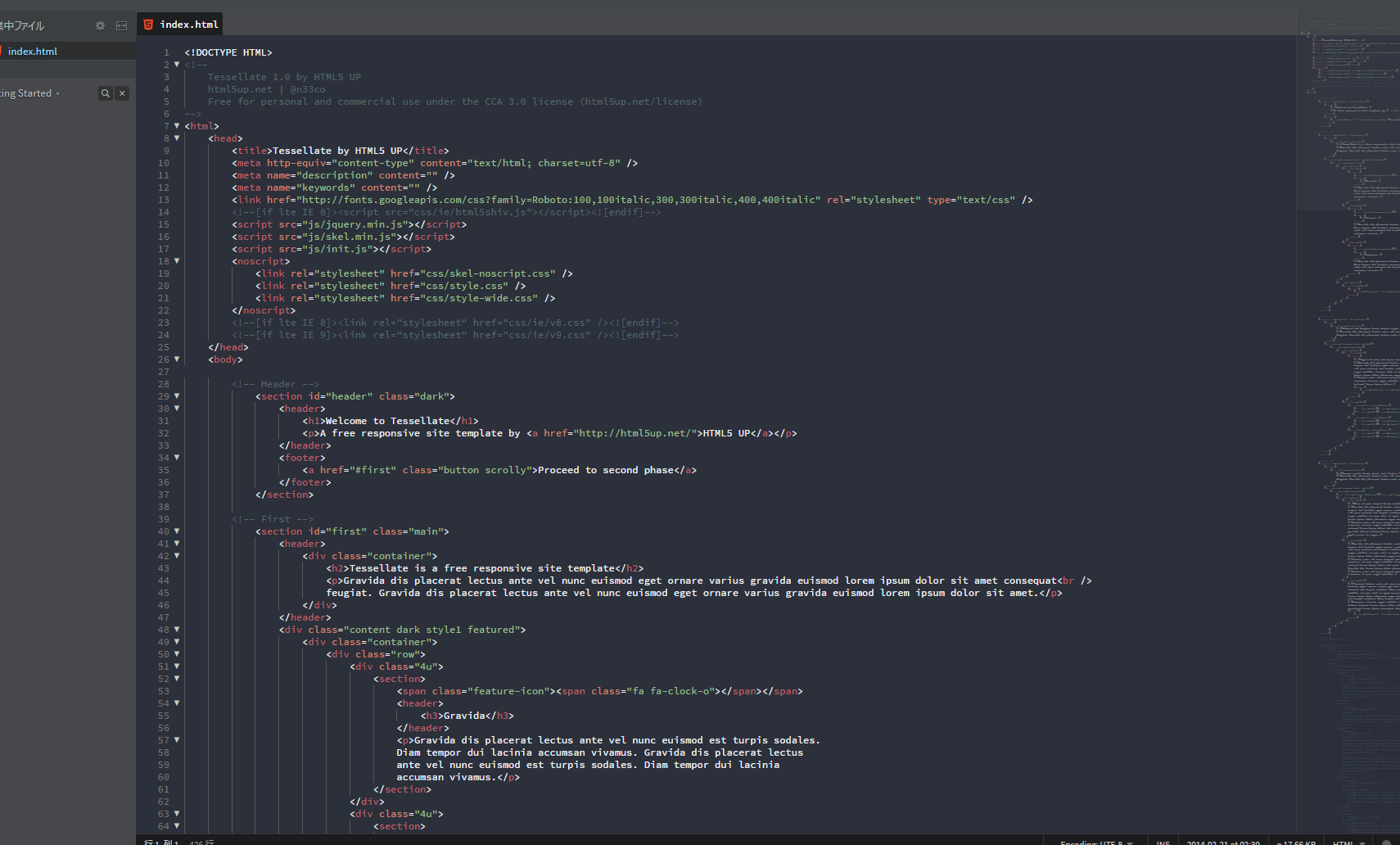This screenshot has height=845, width=1400.
Task: Collapse the noscript fold at line 18
Action: (177, 261)
